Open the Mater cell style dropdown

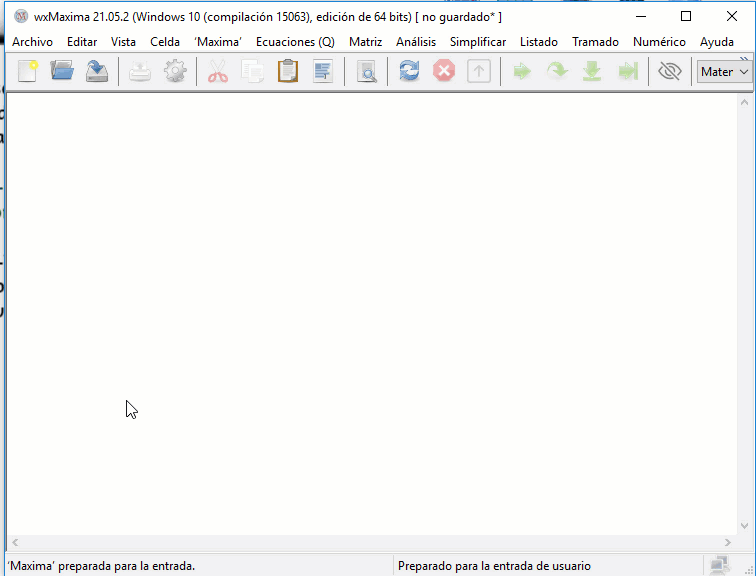tap(724, 72)
